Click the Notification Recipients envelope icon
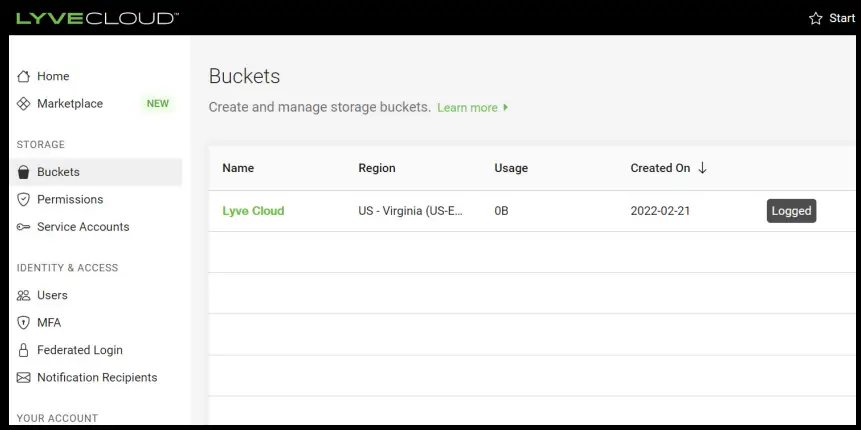 (24, 378)
